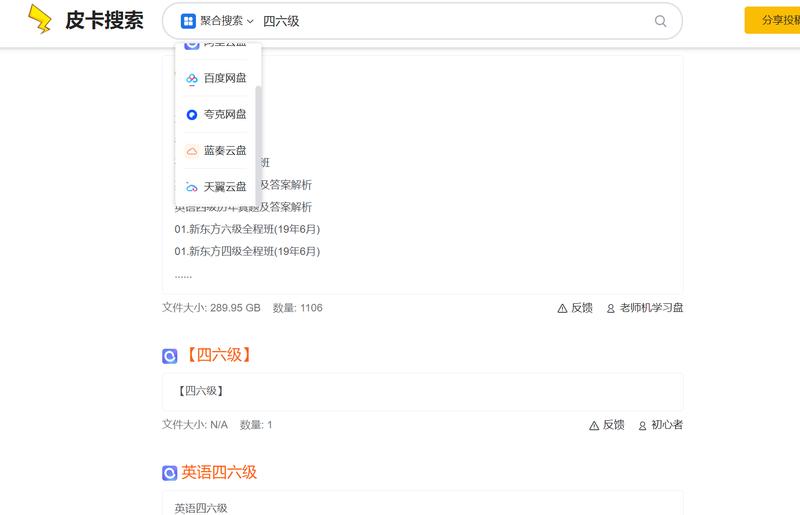
Task: Click the ...... ellipsis in first result
Action: tap(183, 276)
